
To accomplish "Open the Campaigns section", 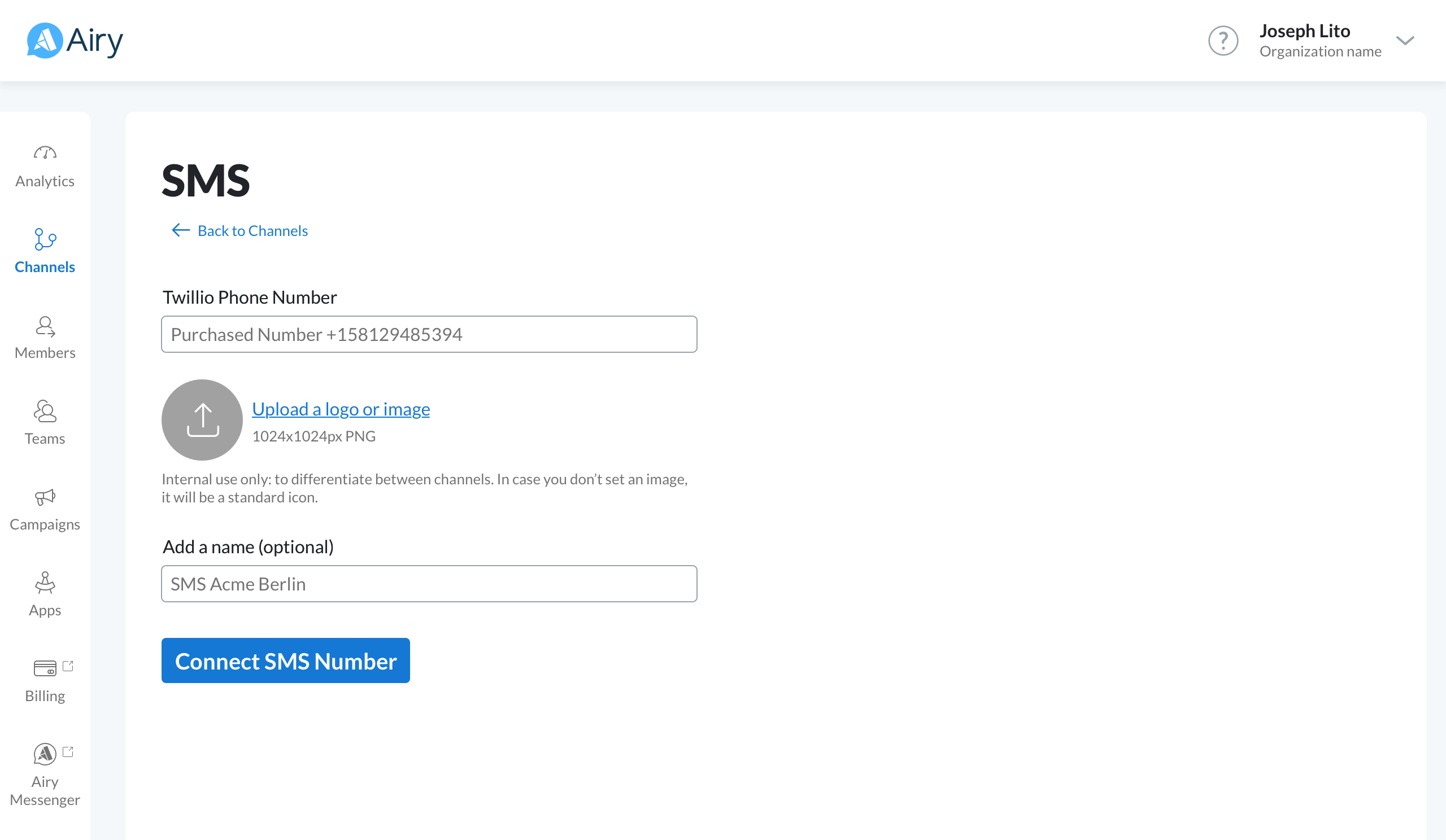I will [45, 510].
